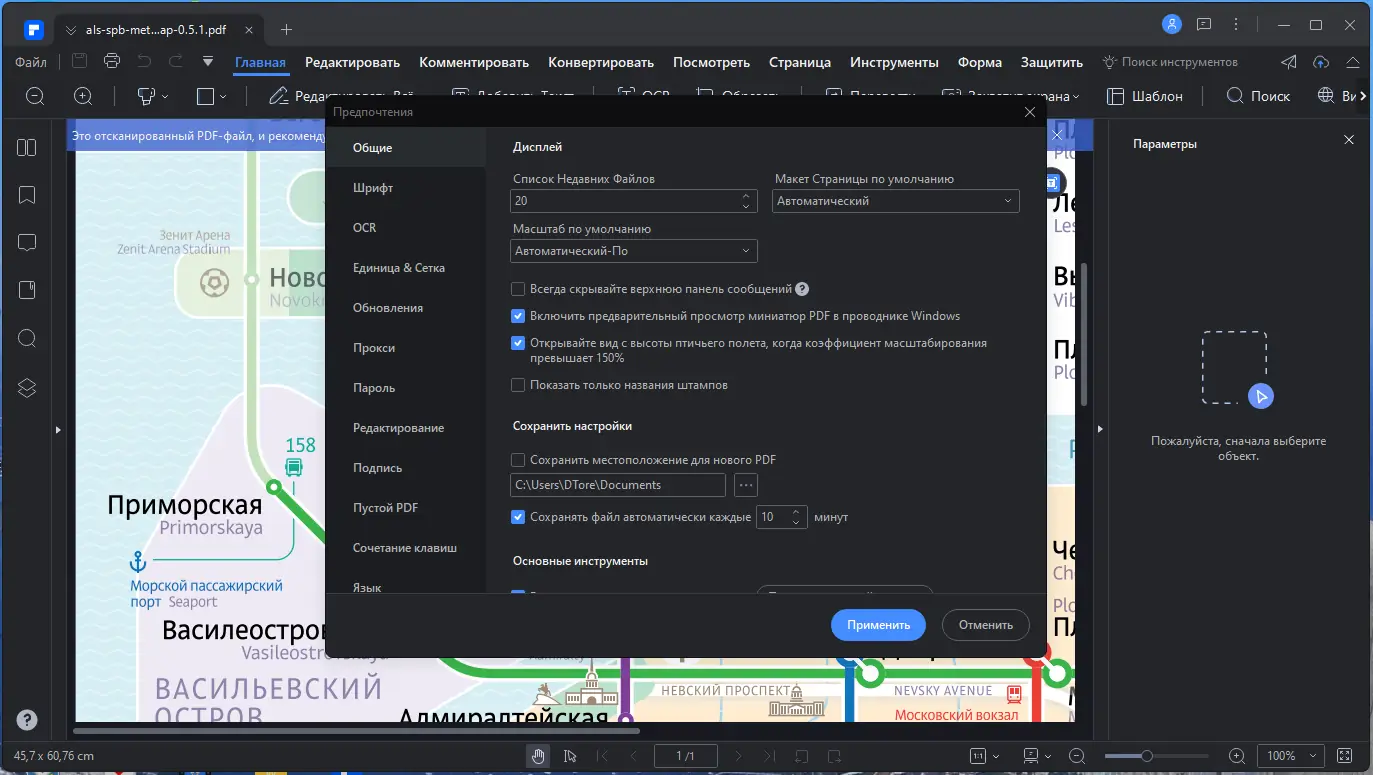Click the browse folder ellipsis button
Screen dimensions: 1373x775
tap(746, 485)
